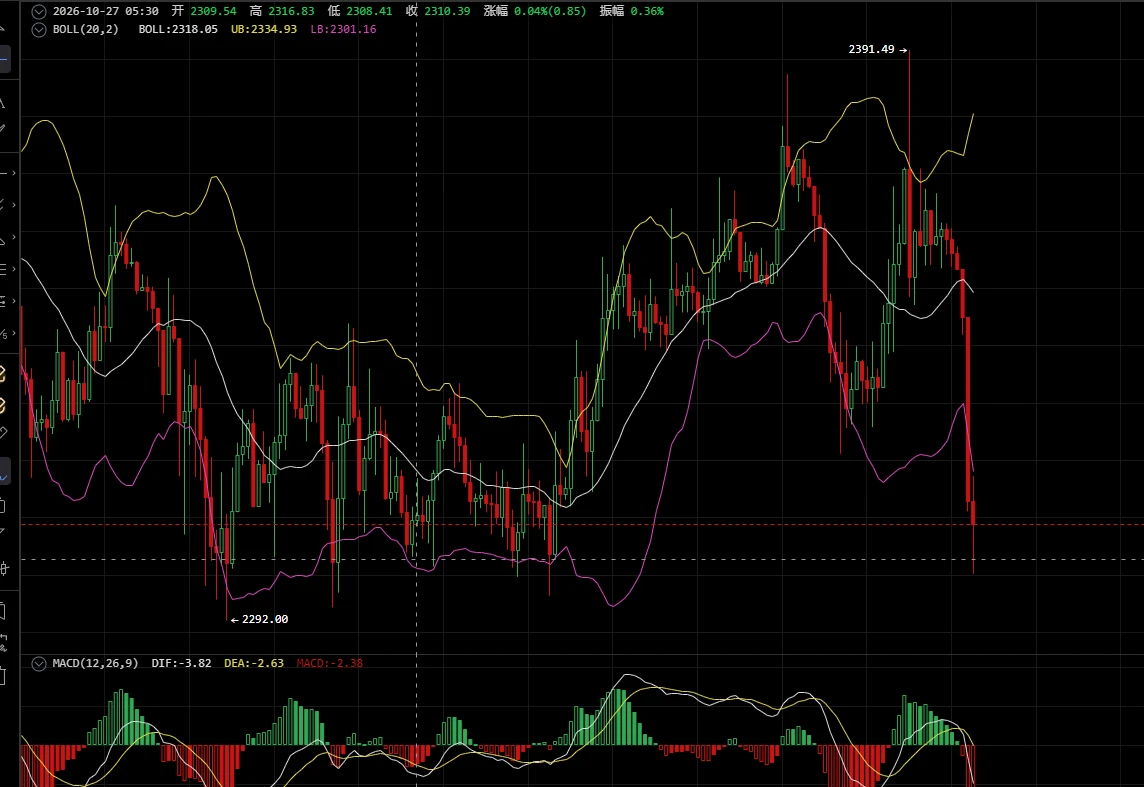Collapse the candlestick info row showing 2026-10-27
Image resolution: width=1144 pixels, height=787 pixels.
[x=39, y=12]
